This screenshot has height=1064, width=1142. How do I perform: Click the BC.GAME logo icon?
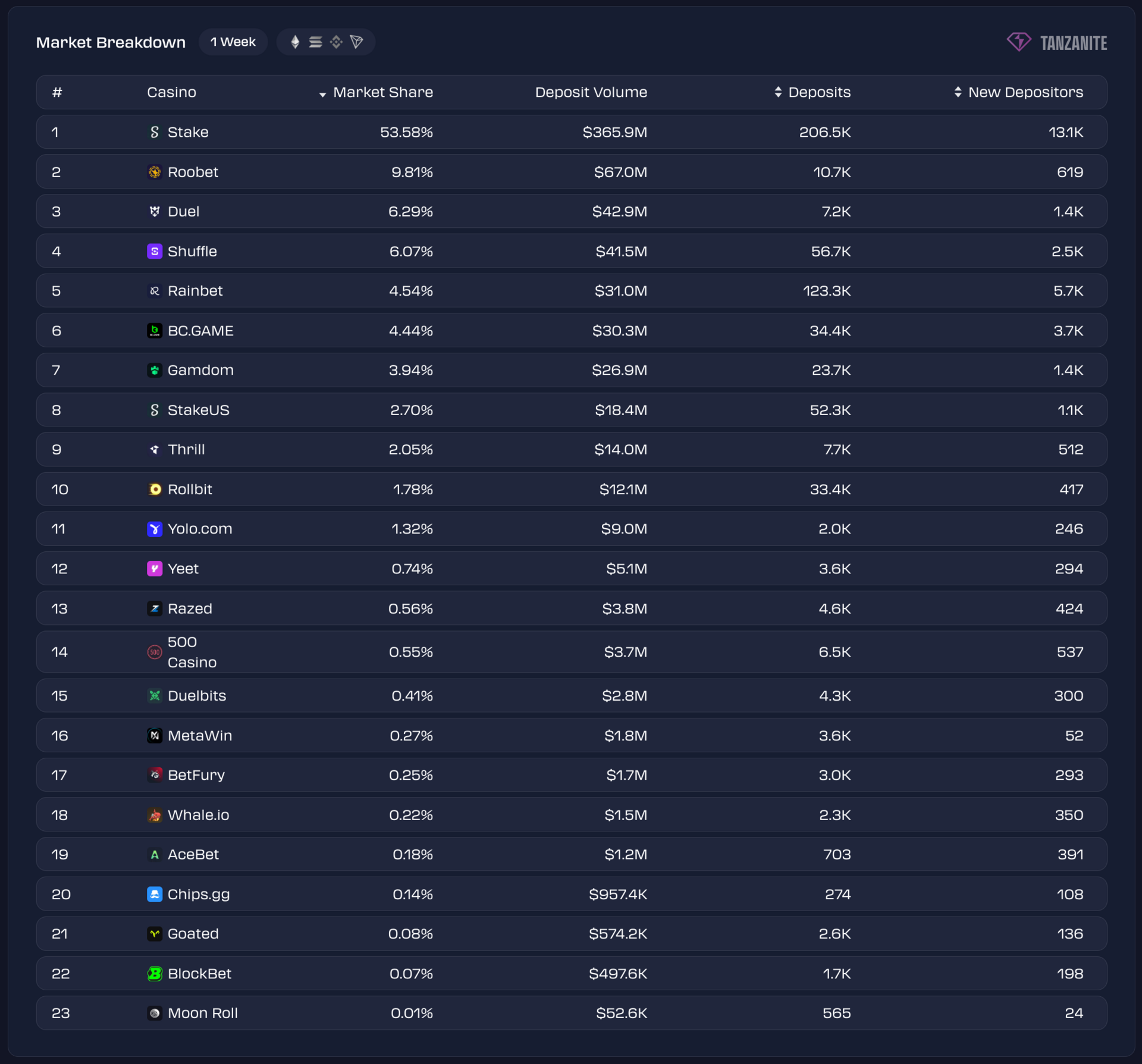(x=155, y=331)
